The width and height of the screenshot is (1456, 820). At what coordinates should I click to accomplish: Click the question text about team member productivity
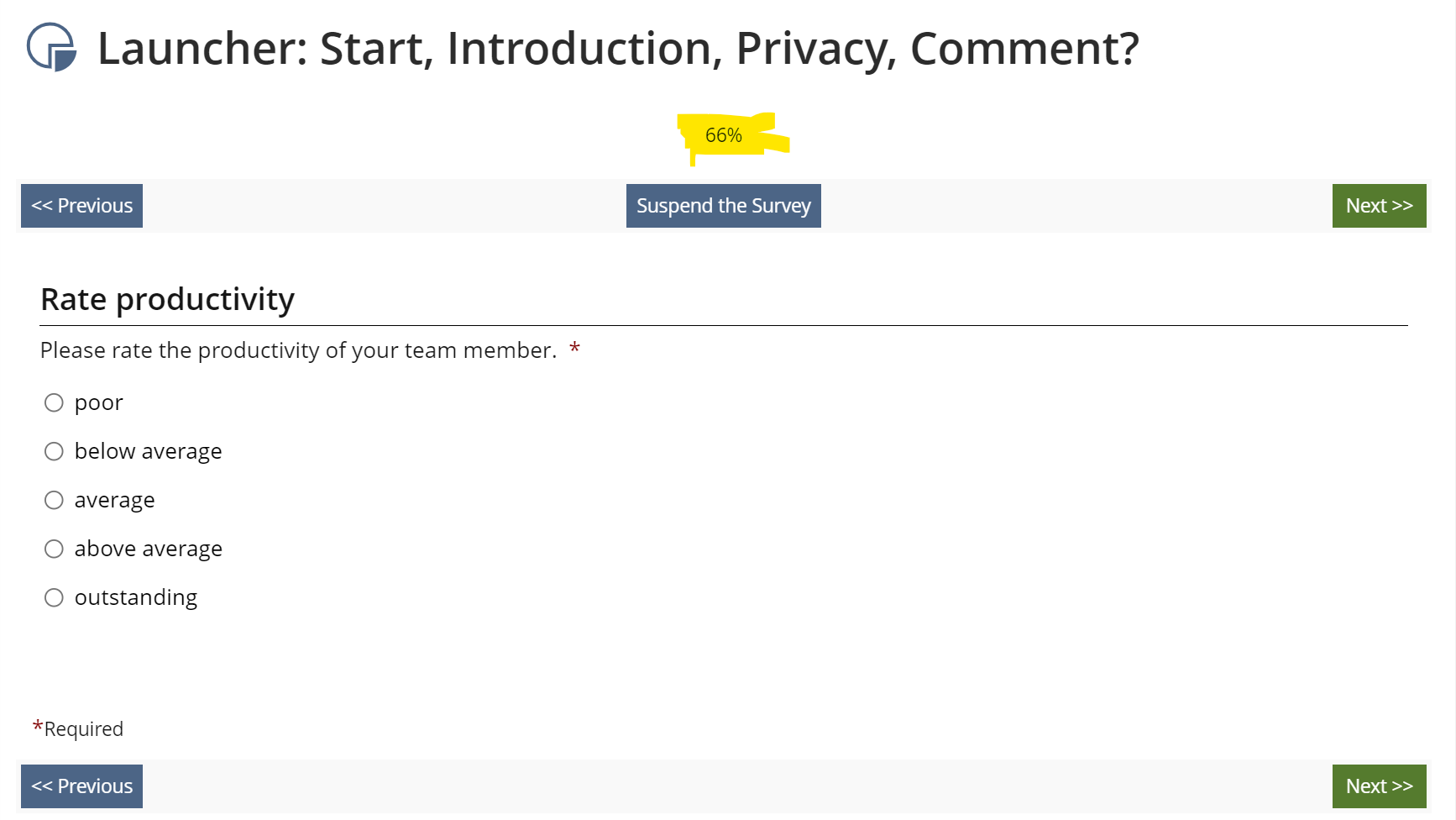pyautogui.click(x=298, y=350)
